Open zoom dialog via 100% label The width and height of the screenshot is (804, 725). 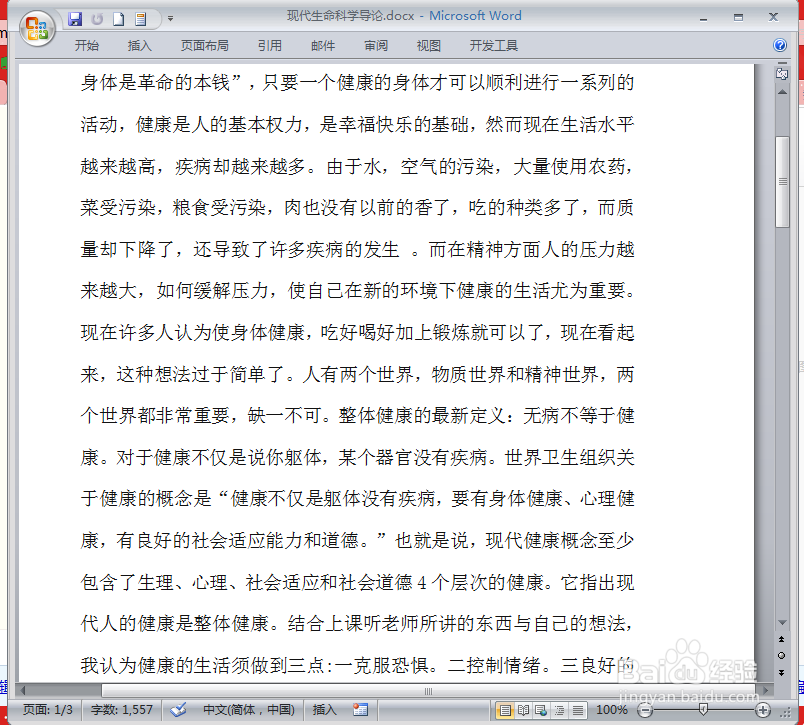(x=612, y=710)
